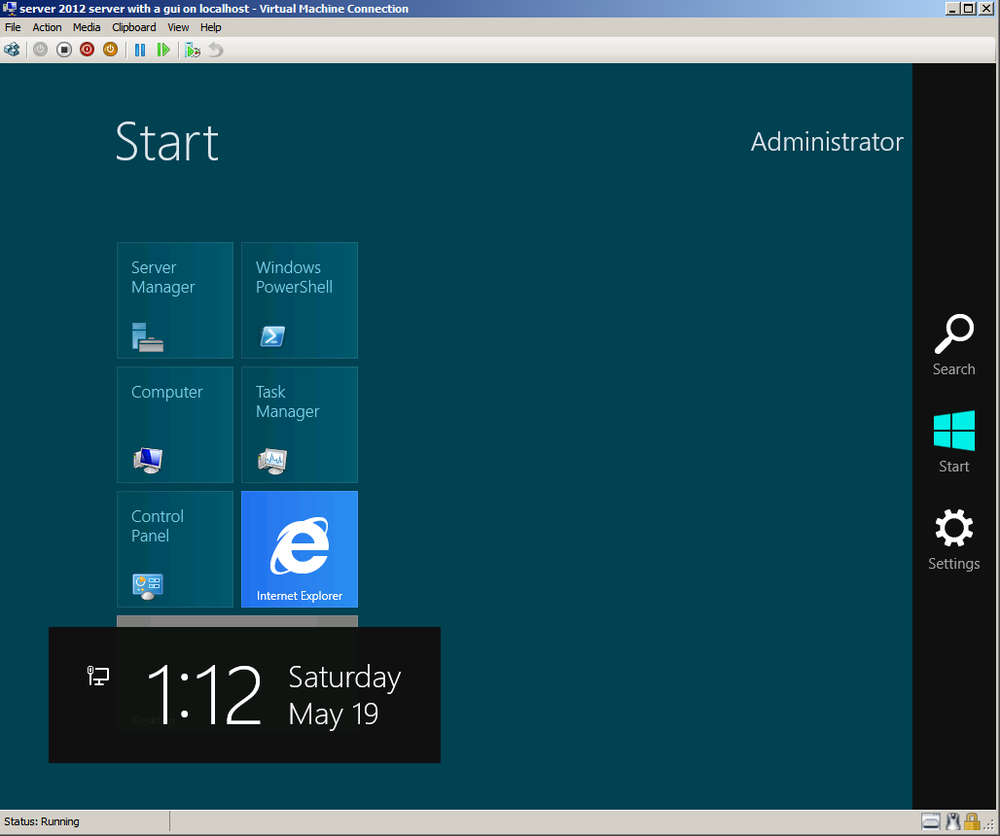Click the VM connection window title bar icon
1000x836 pixels.
[x=9, y=8]
